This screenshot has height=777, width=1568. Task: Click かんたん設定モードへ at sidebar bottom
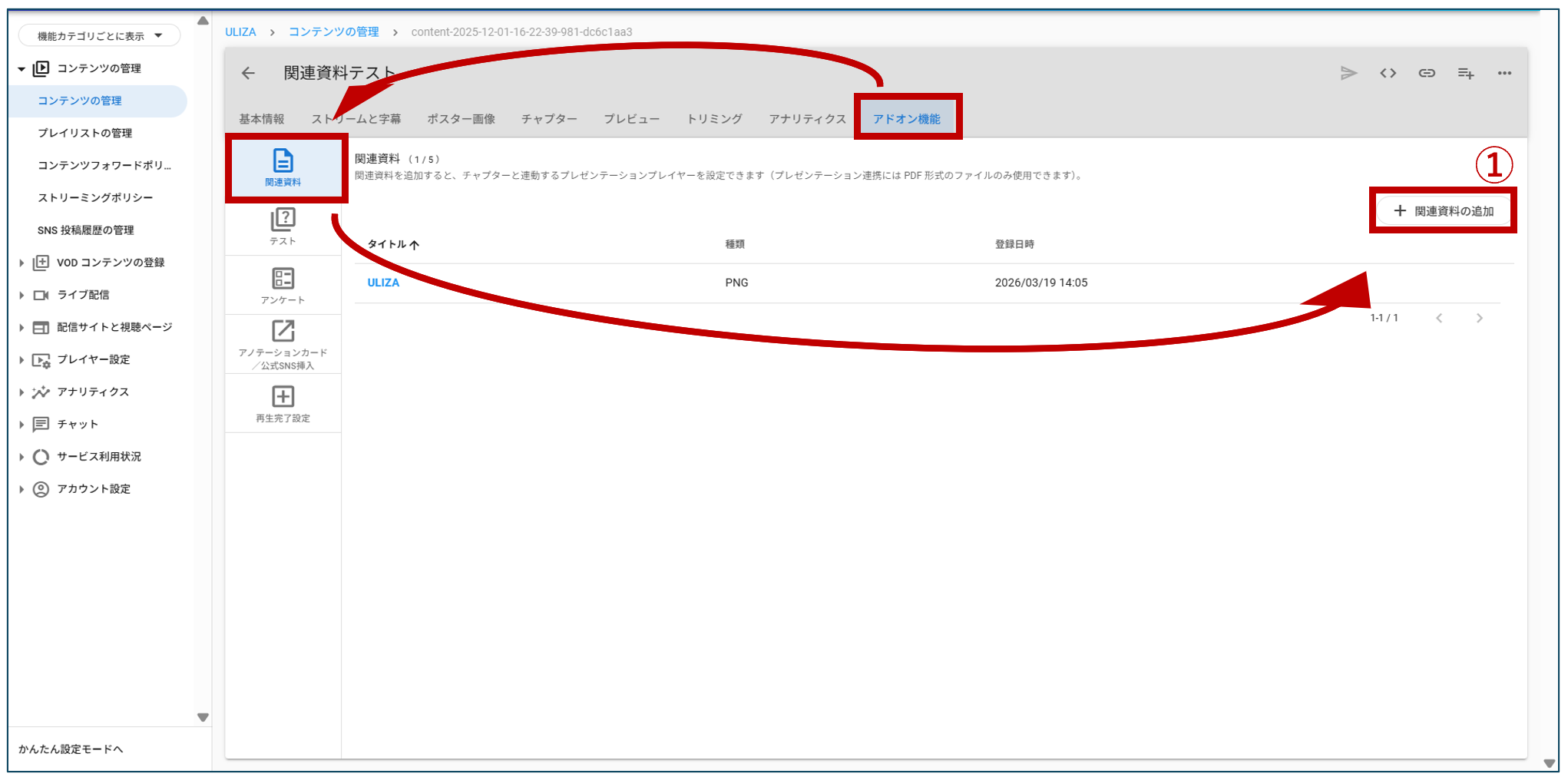click(x=71, y=749)
